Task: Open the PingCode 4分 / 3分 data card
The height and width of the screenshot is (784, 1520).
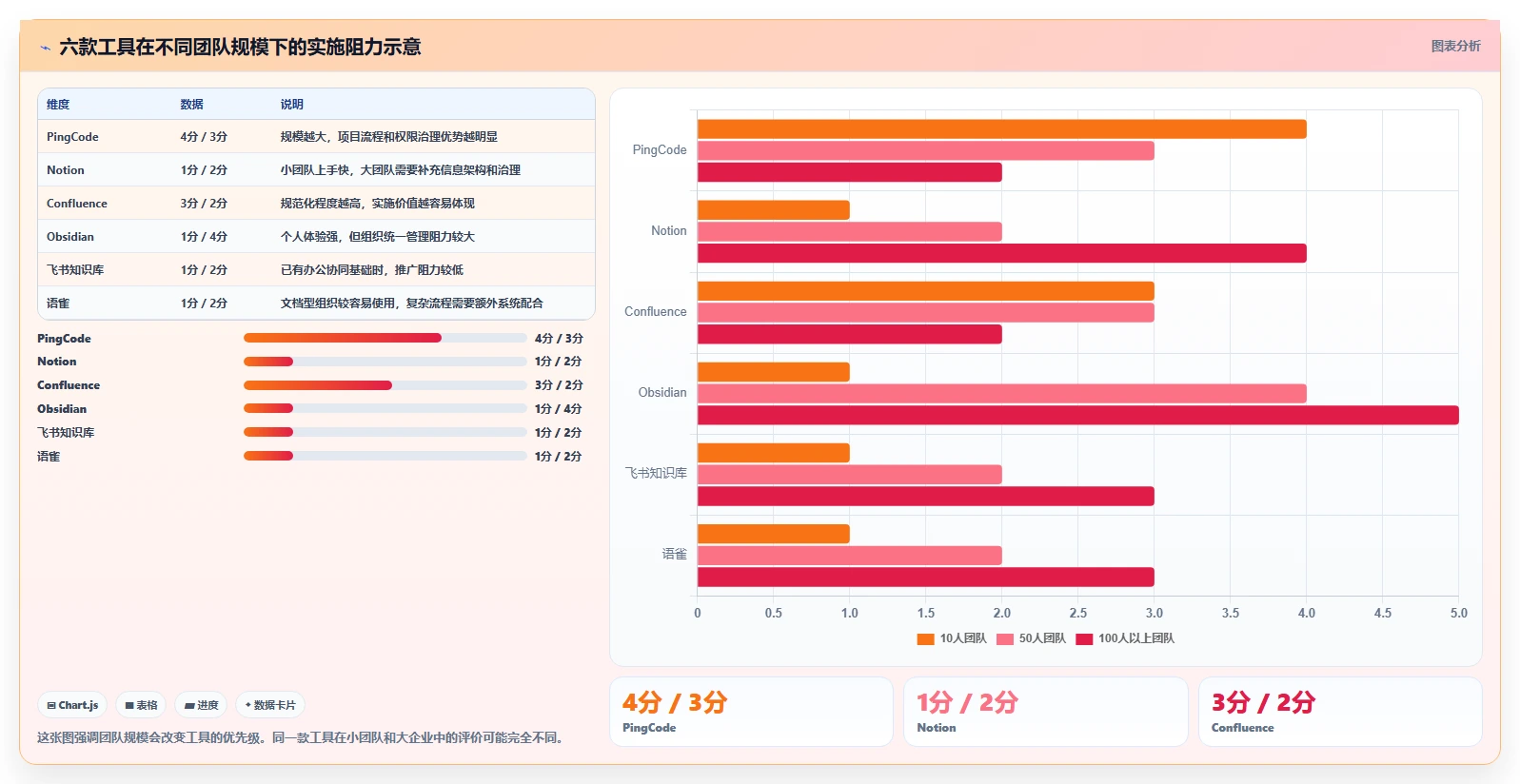Action: (x=751, y=712)
